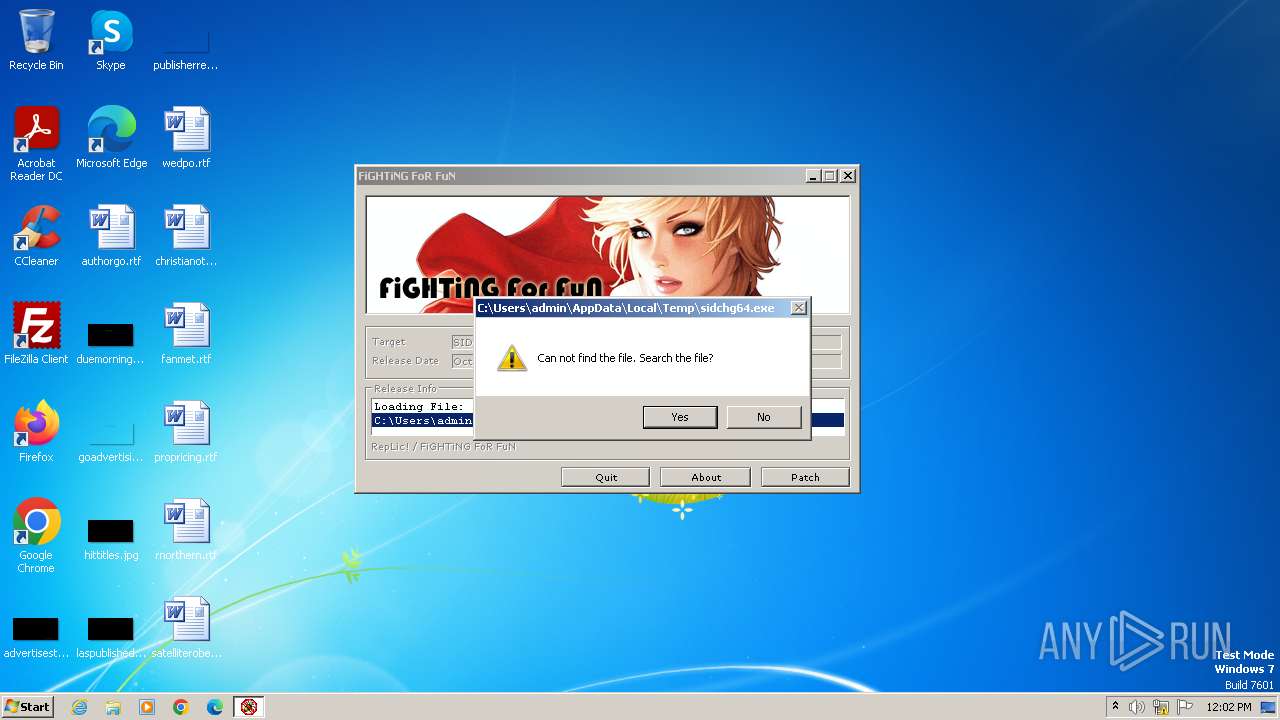Image resolution: width=1280 pixels, height=720 pixels.
Task: Open Chrome from the taskbar
Action: (x=181, y=707)
